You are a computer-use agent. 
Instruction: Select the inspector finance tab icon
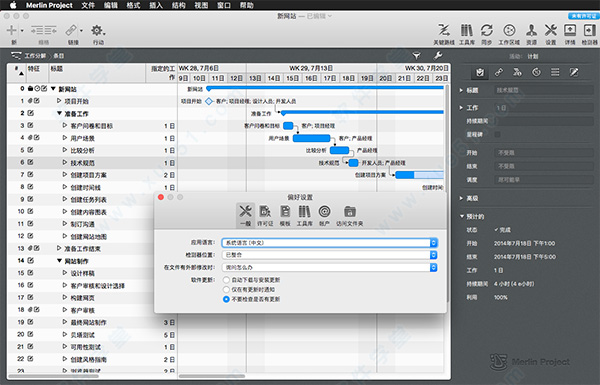coord(517,72)
